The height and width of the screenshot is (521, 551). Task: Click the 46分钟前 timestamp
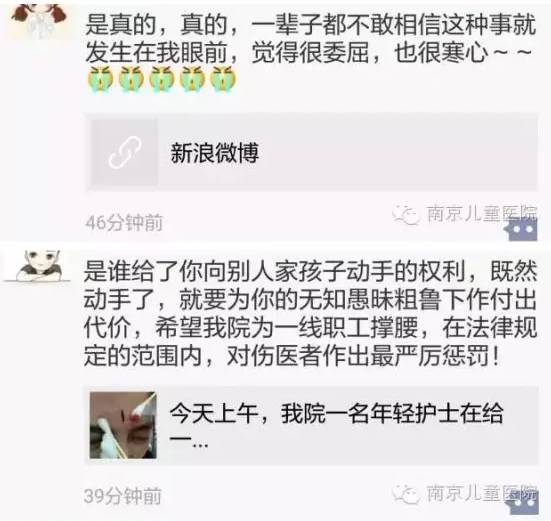pos(124,222)
